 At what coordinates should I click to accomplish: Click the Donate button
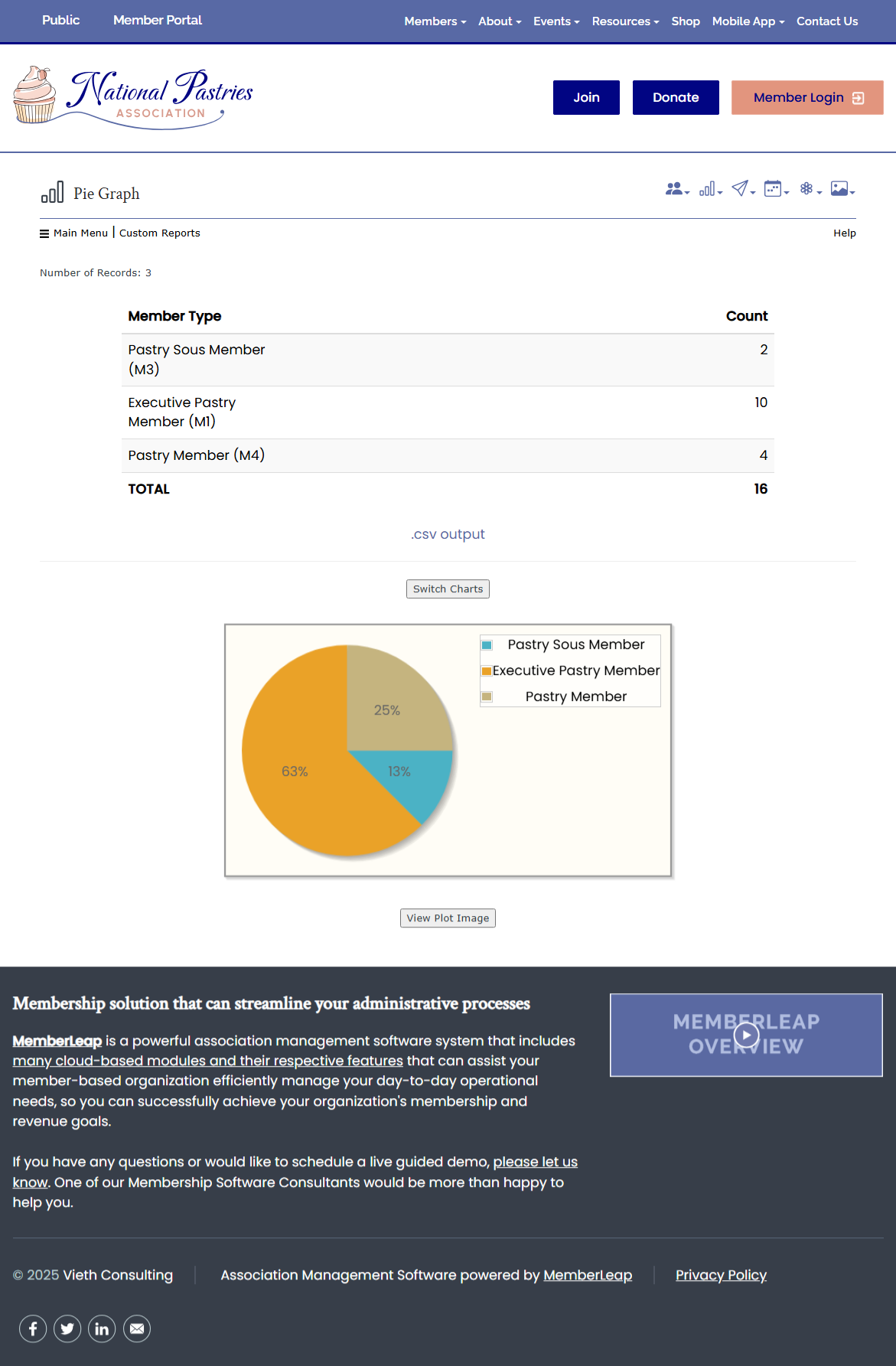pos(676,97)
